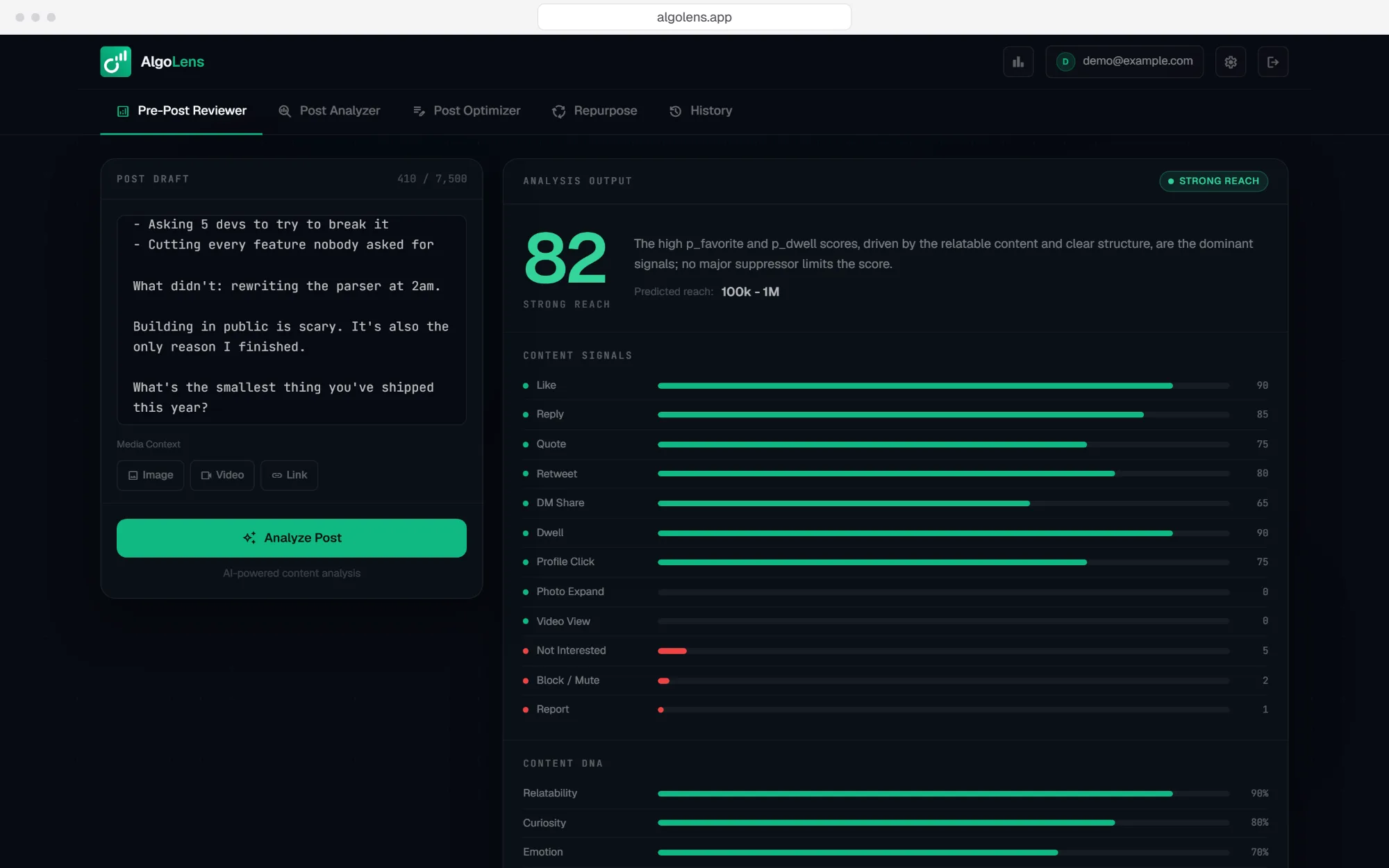Click the demo@example.com account badge
The image size is (1389, 868).
1124,62
